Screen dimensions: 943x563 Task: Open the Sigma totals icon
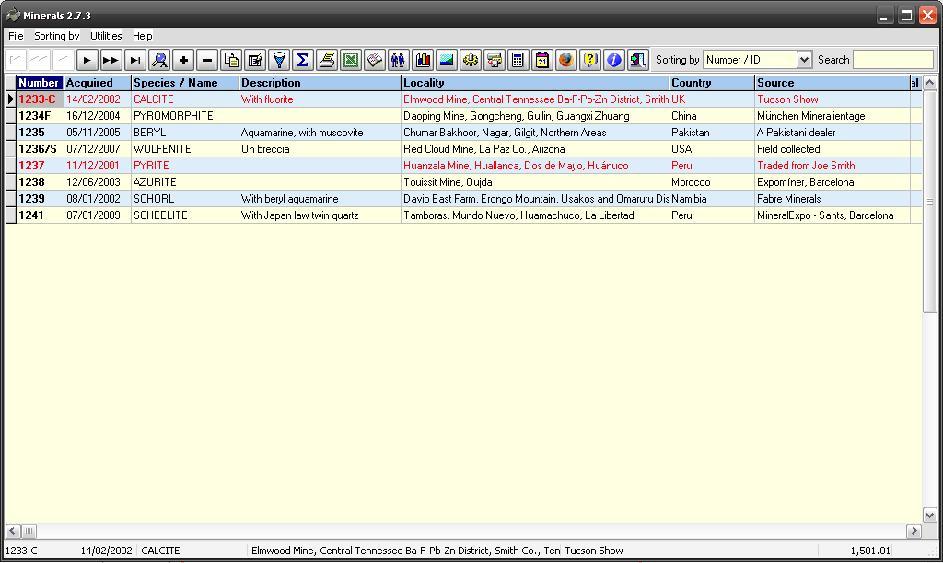coord(303,60)
